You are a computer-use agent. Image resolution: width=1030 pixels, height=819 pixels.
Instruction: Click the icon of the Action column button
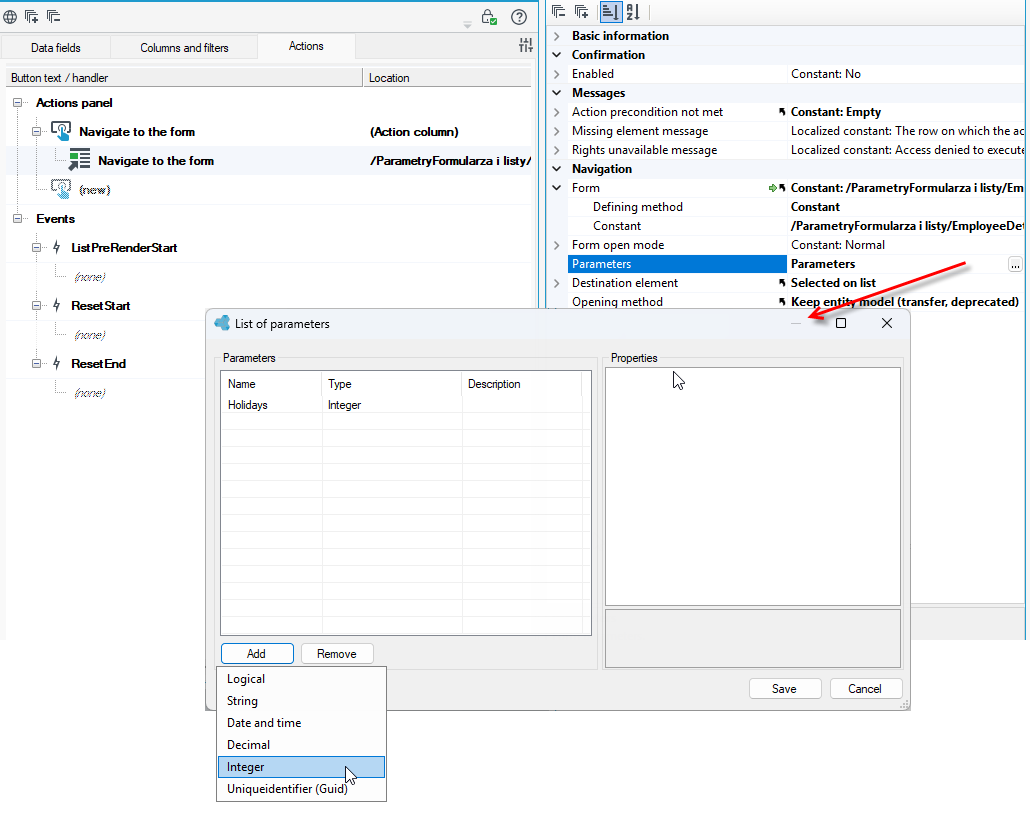(61, 131)
